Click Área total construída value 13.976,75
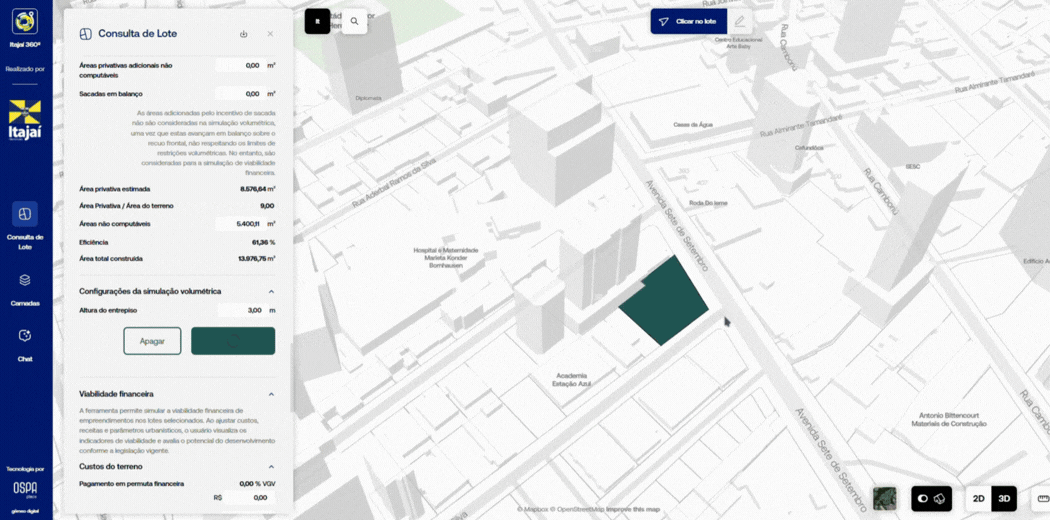1050x520 pixels. click(x=256, y=258)
